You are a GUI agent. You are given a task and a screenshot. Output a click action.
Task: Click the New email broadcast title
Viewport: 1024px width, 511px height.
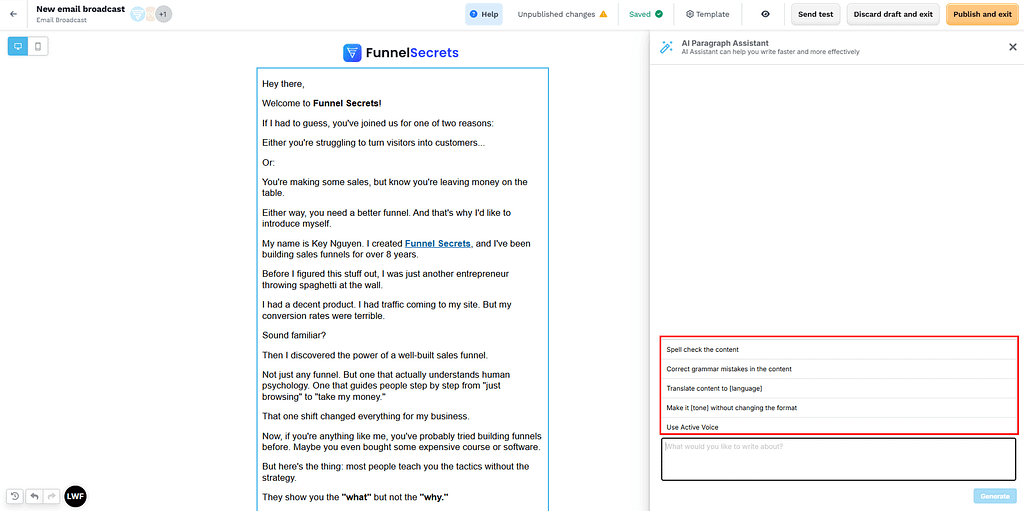[x=80, y=9]
